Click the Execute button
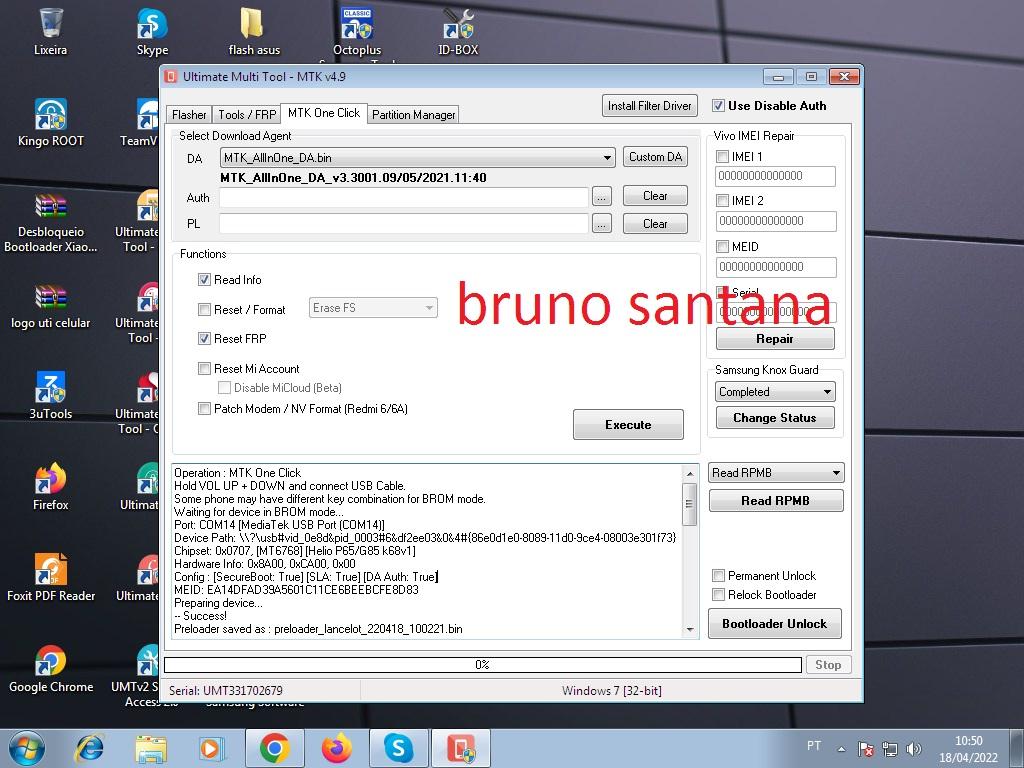 tap(628, 424)
